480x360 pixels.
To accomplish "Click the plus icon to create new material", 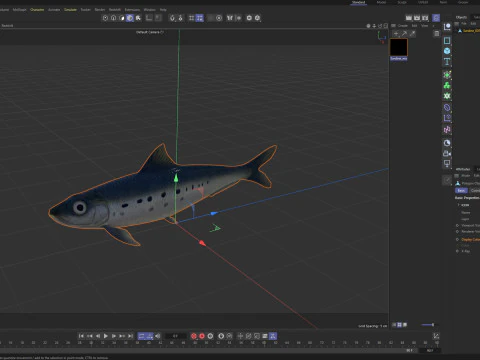I will pos(396,33).
